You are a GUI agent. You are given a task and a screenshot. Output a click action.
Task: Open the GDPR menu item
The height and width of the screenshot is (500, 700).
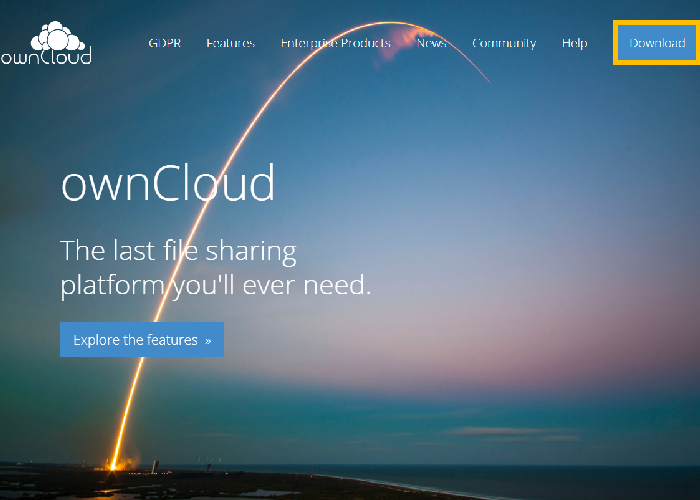[x=164, y=43]
